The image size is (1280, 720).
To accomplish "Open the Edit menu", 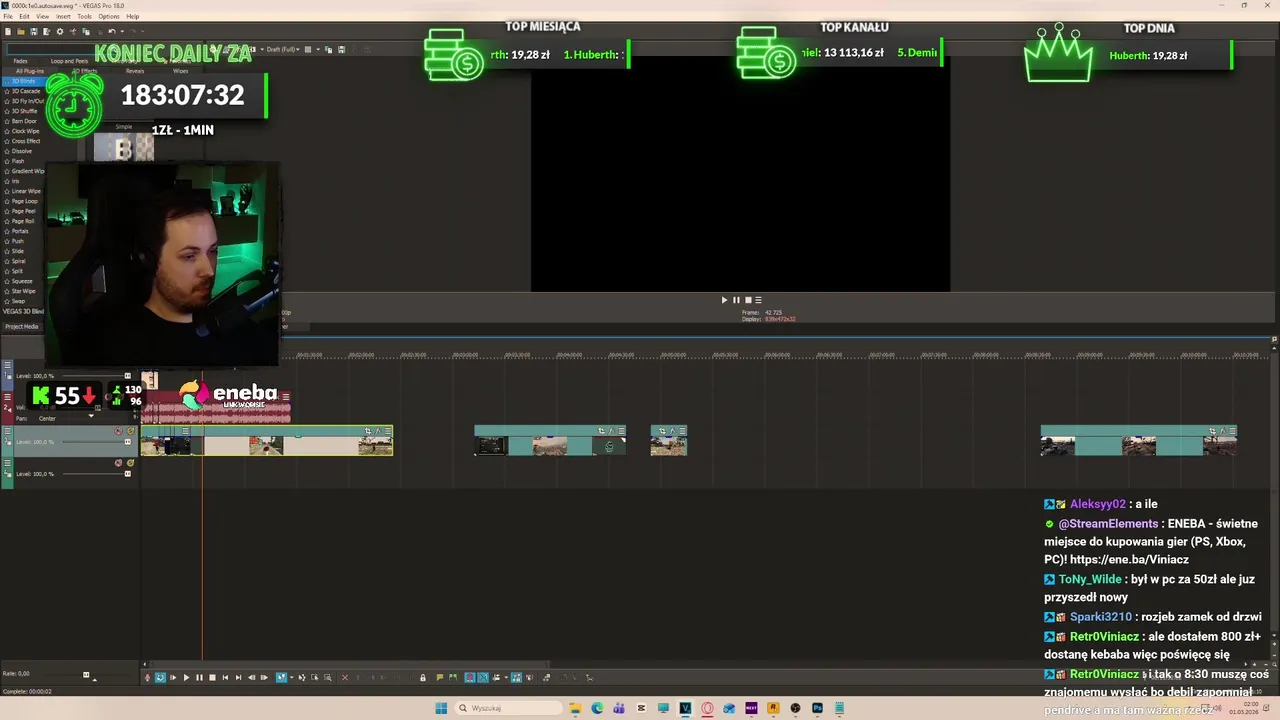I will click(24, 16).
